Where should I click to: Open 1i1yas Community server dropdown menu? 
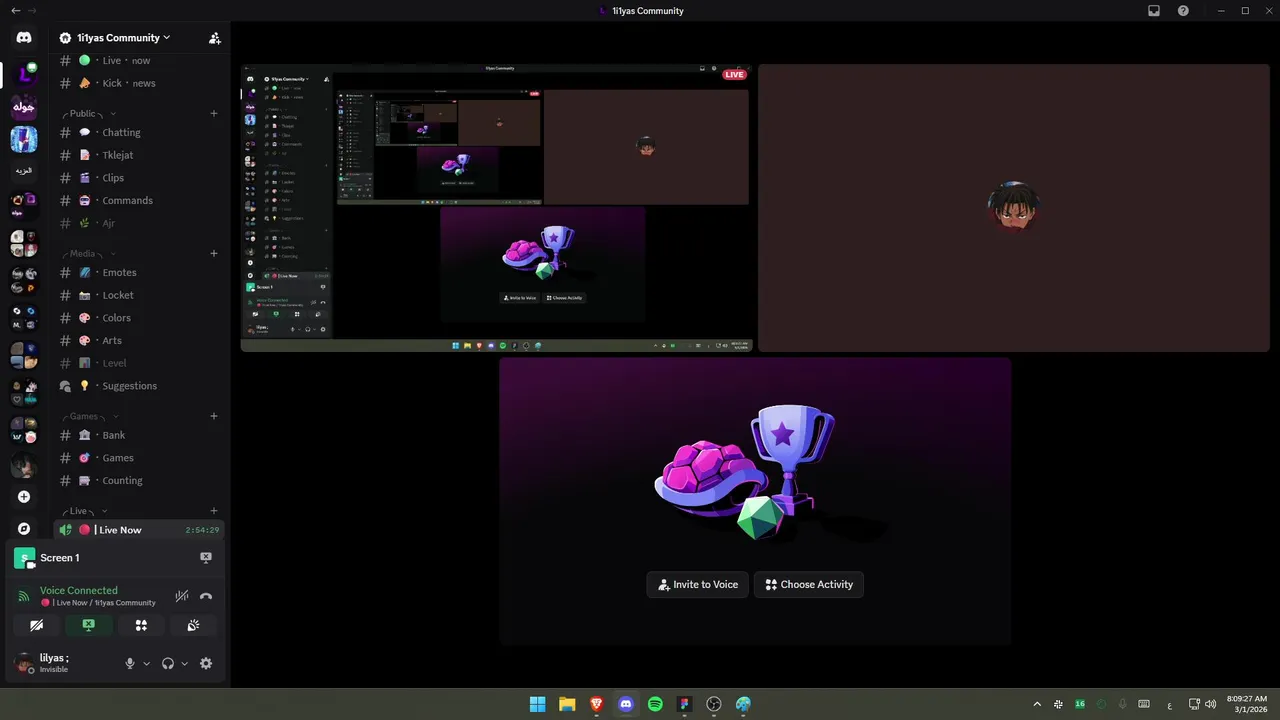[x=115, y=38]
